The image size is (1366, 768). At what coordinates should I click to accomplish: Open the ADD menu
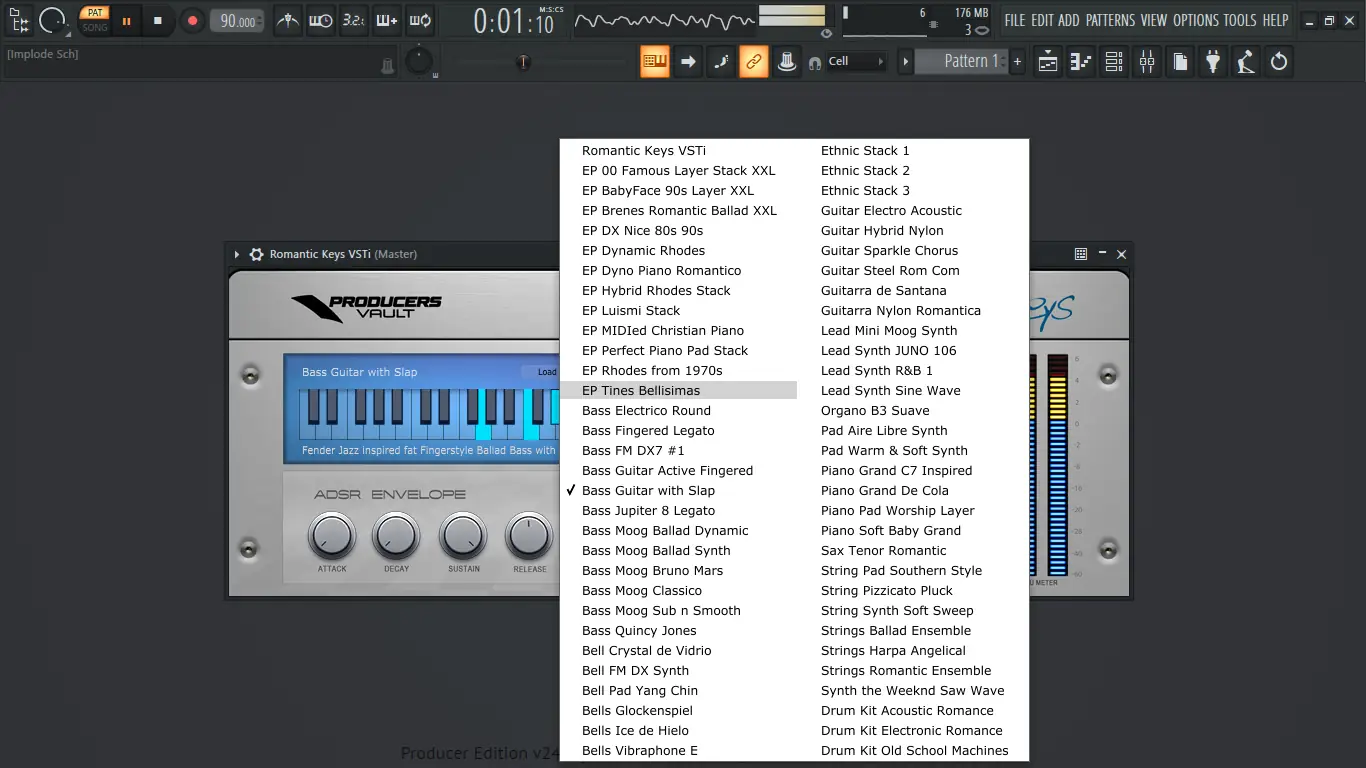click(1069, 20)
